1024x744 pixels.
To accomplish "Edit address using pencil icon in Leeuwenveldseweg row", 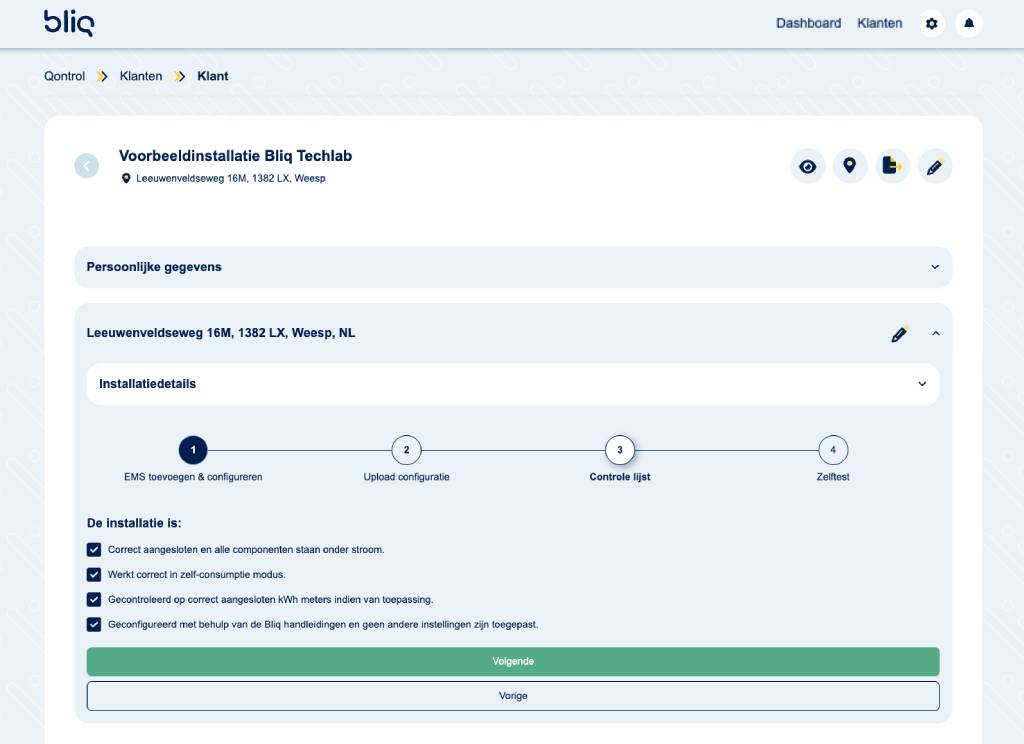I will click(x=899, y=334).
